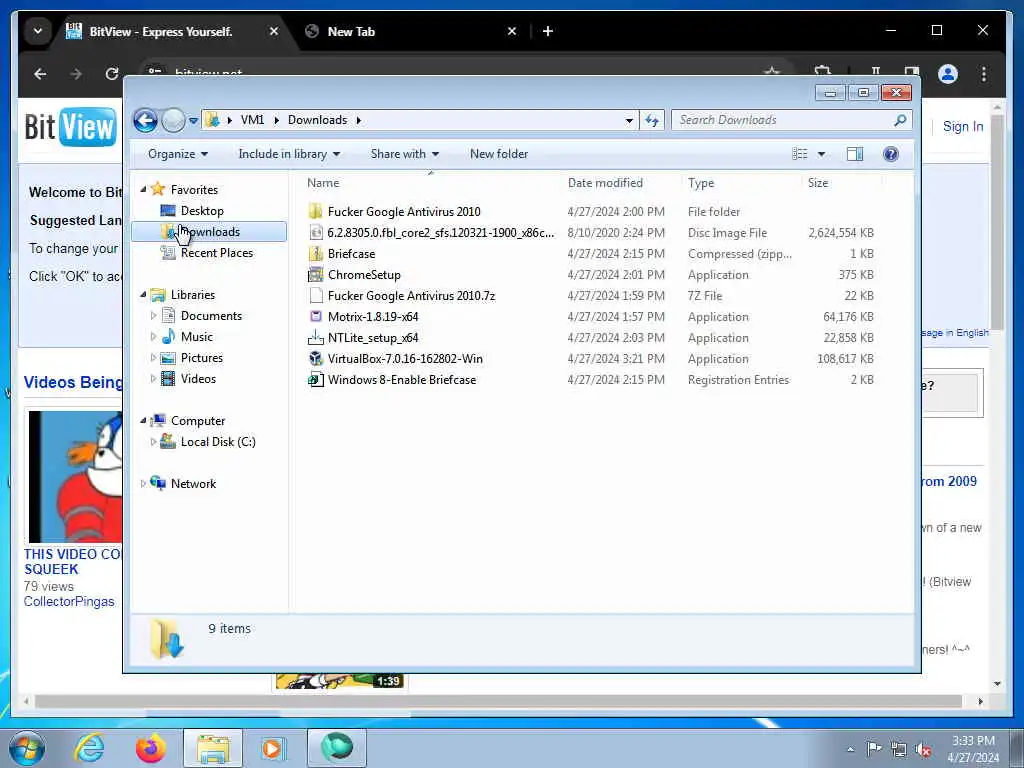Launch Internet Explorer from the taskbar
This screenshot has width=1024, height=768.
[x=88, y=748]
